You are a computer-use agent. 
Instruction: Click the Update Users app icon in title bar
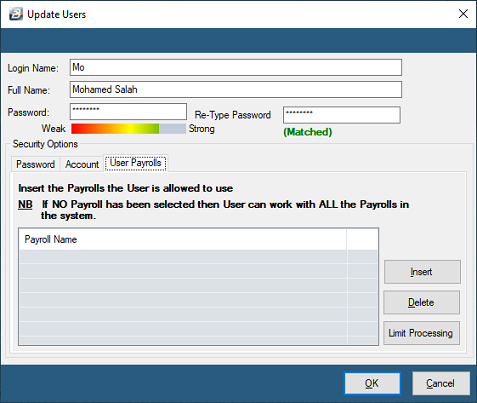click(x=16, y=14)
